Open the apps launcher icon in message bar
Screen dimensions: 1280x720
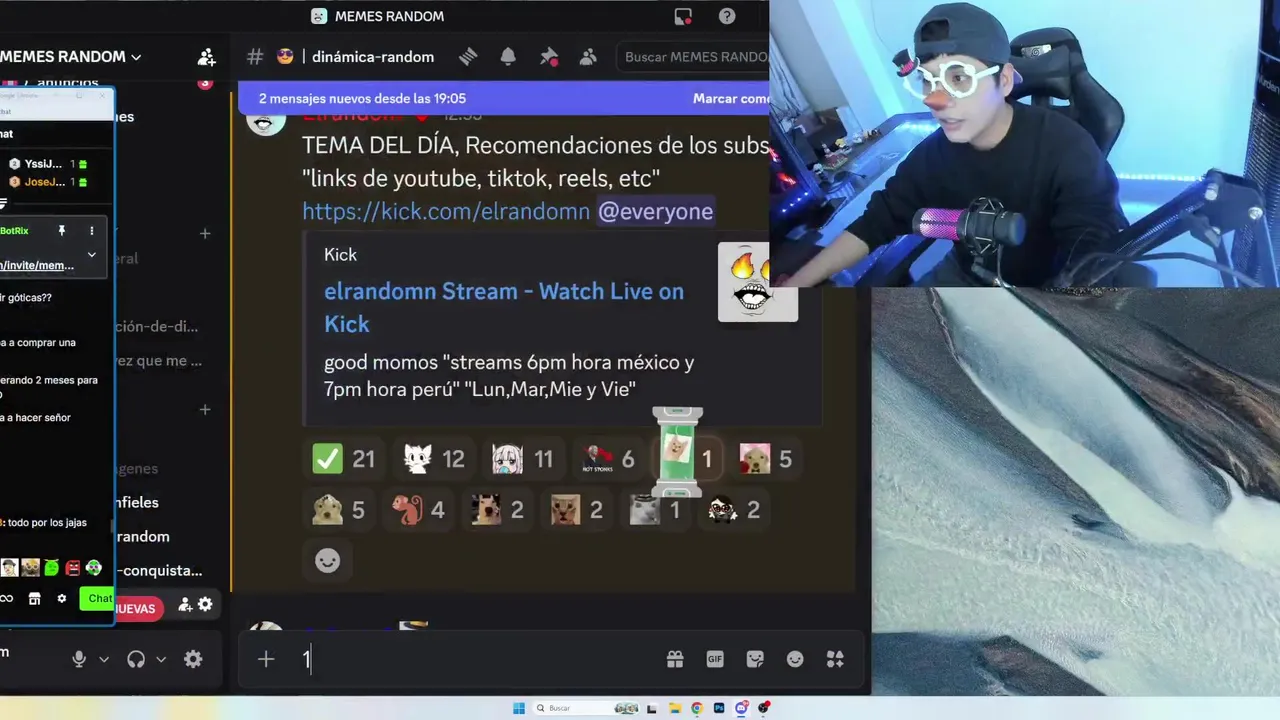tap(835, 659)
